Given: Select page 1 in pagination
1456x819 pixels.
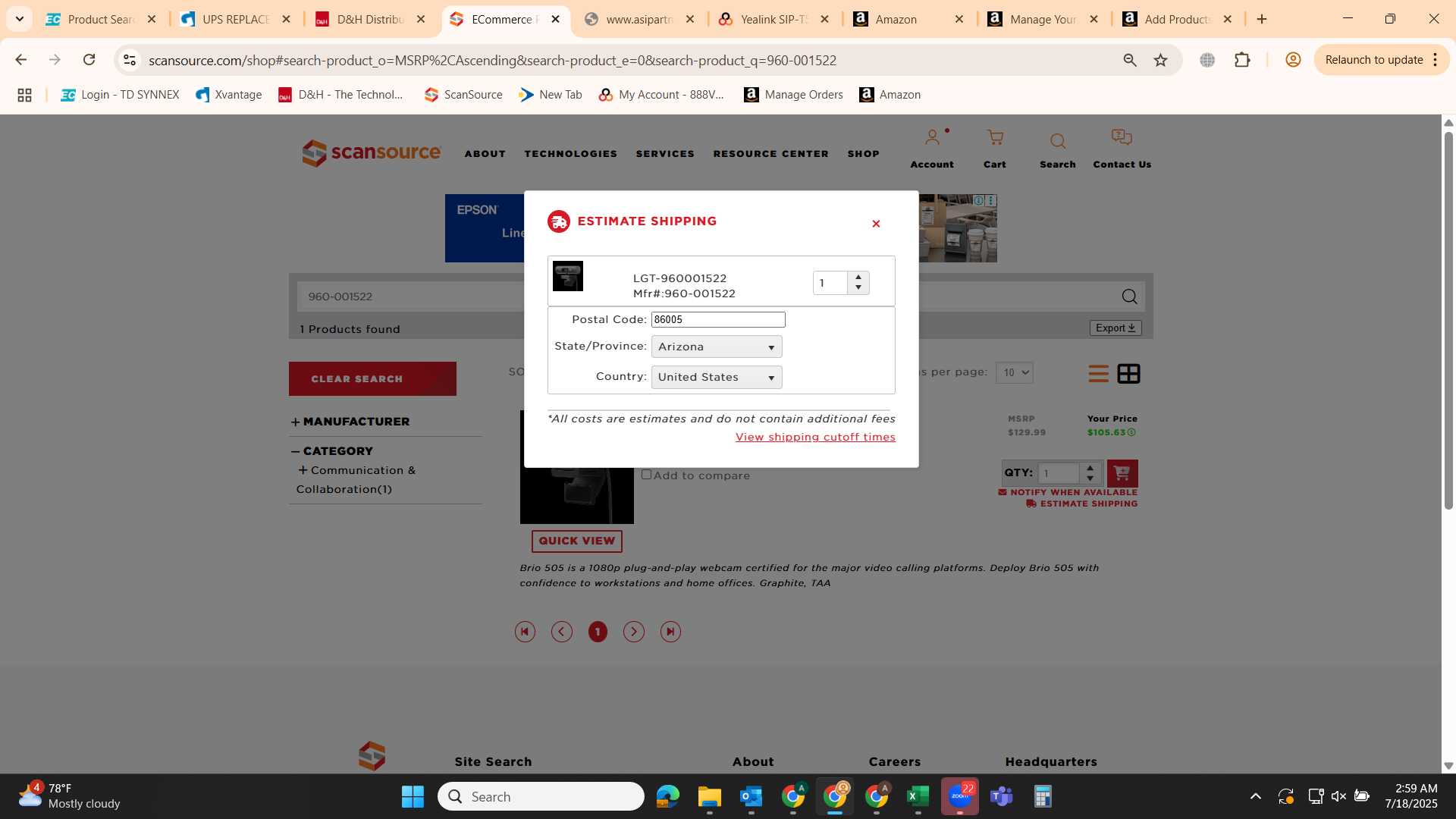Looking at the screenshot, I should [598, 632].
